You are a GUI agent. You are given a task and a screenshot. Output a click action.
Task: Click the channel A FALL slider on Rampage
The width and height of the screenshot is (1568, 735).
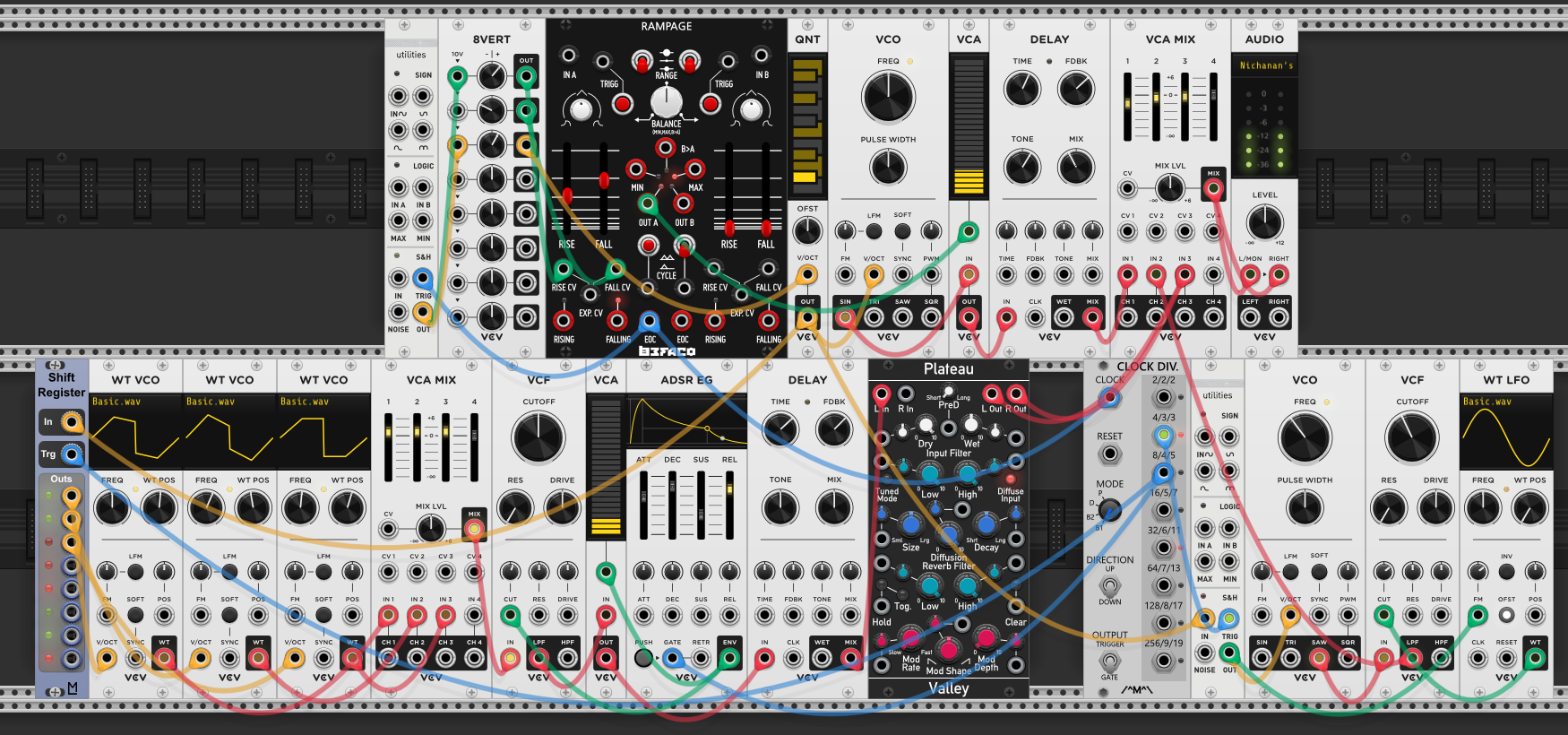604,186
